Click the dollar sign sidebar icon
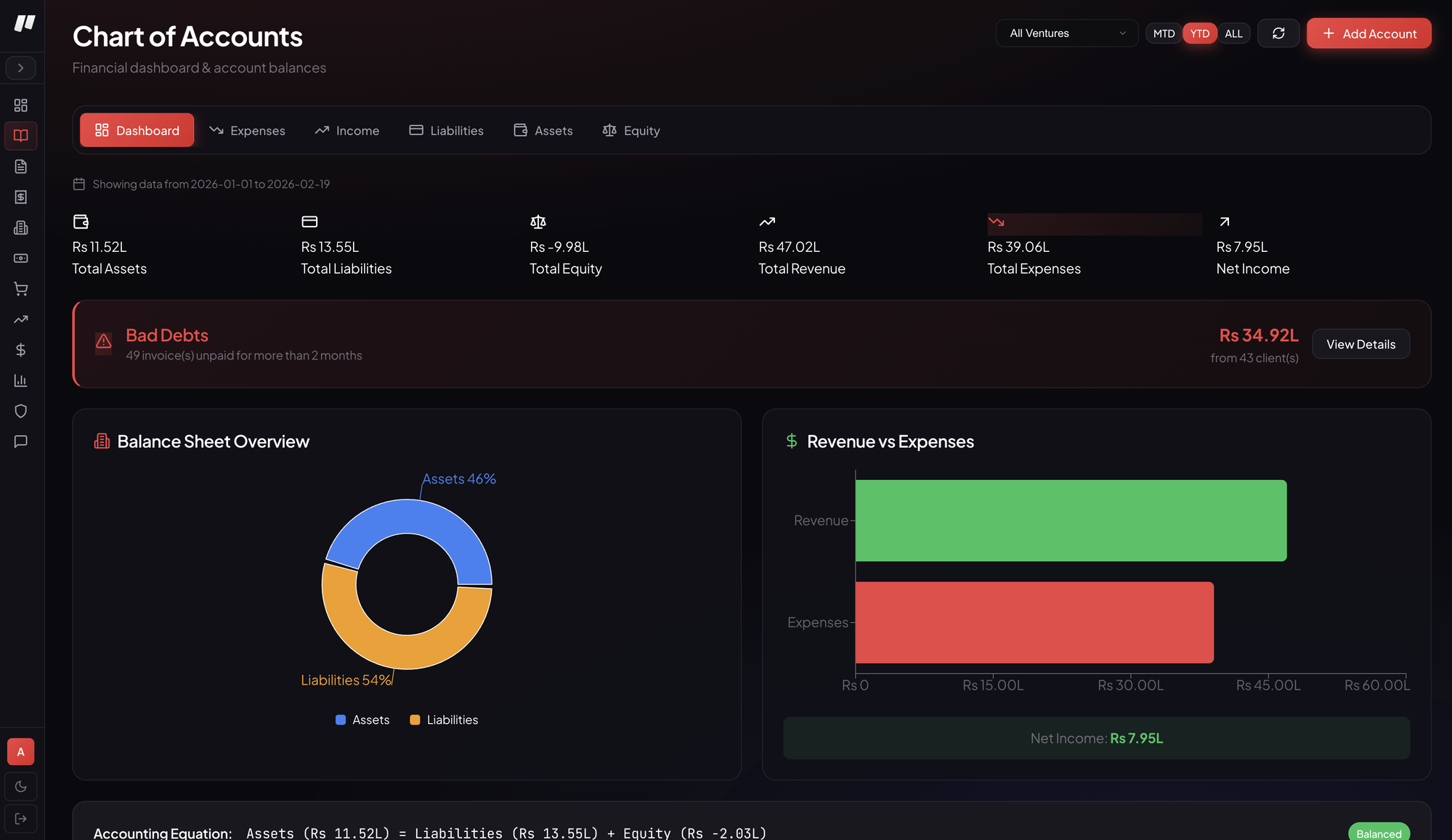 point(21,350)
